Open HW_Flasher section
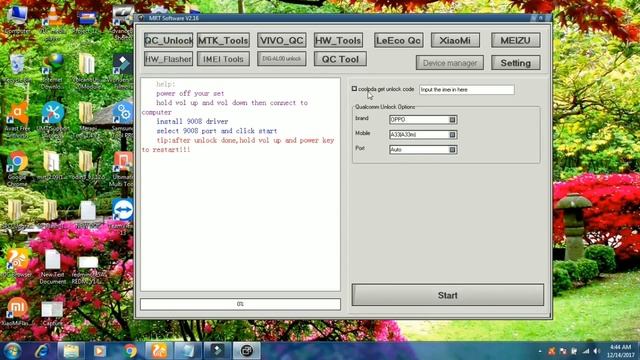The height and width of the screenshot is (360, 640). [x=168, y=59]
